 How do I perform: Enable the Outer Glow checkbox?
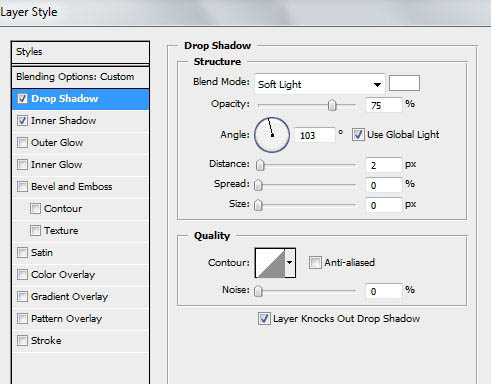click(x=22, y=143)
